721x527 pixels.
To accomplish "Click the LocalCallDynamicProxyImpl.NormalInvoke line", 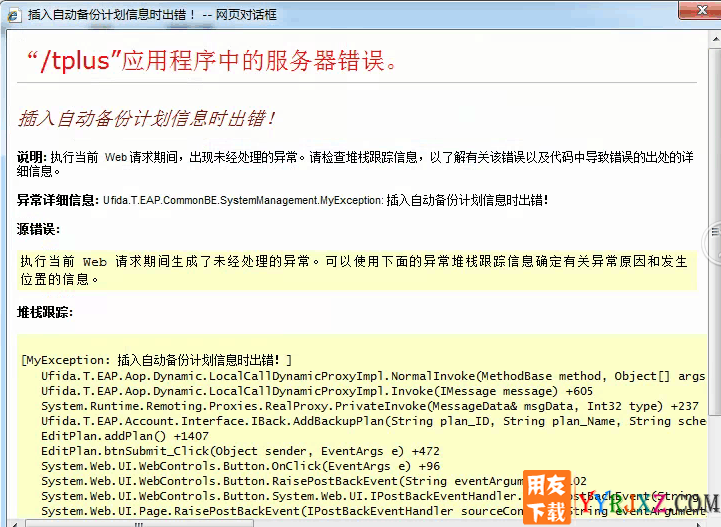I will tap(373, 376).
